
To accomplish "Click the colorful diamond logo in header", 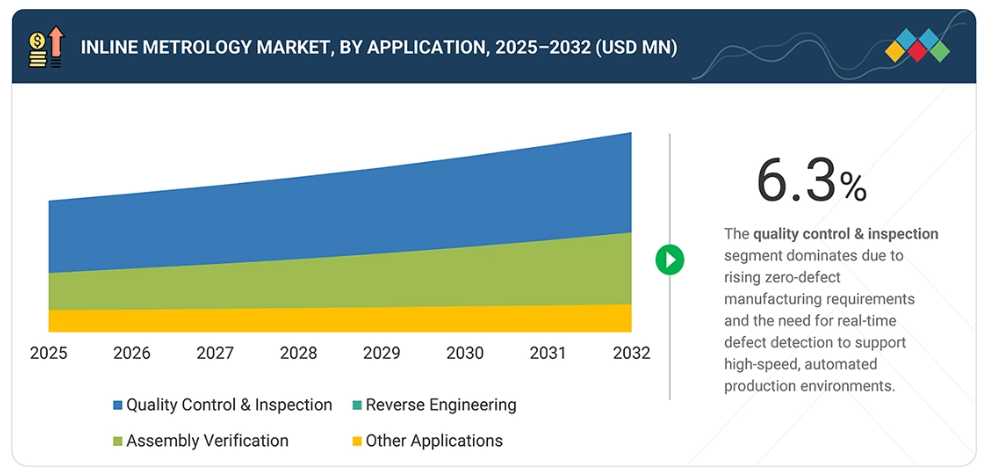I will 918,45.
